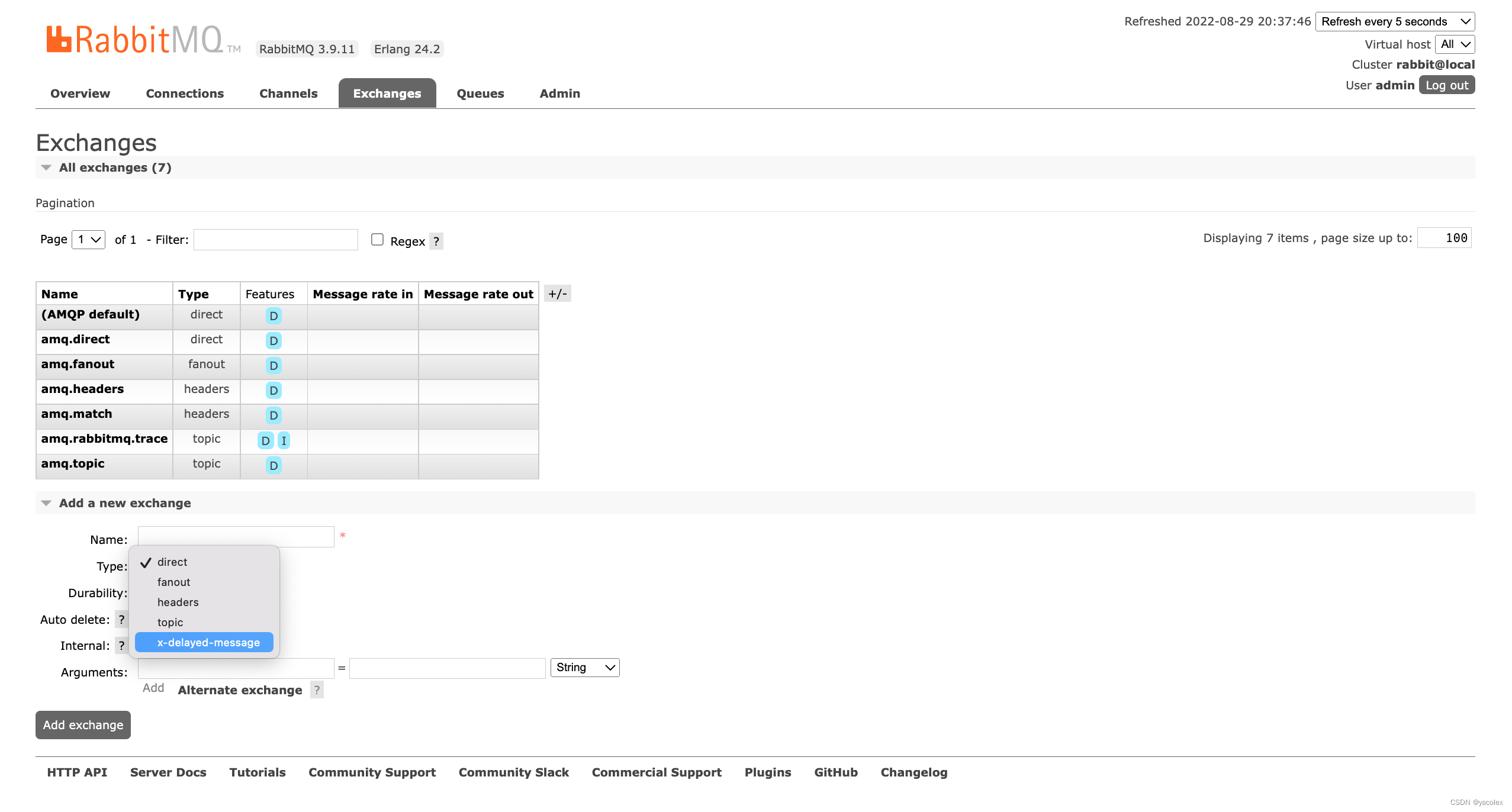The width and height of the screenshot is (1512, 812).
Task: Click the D feature badge for amq.fanout
Action: coord(274,366)
